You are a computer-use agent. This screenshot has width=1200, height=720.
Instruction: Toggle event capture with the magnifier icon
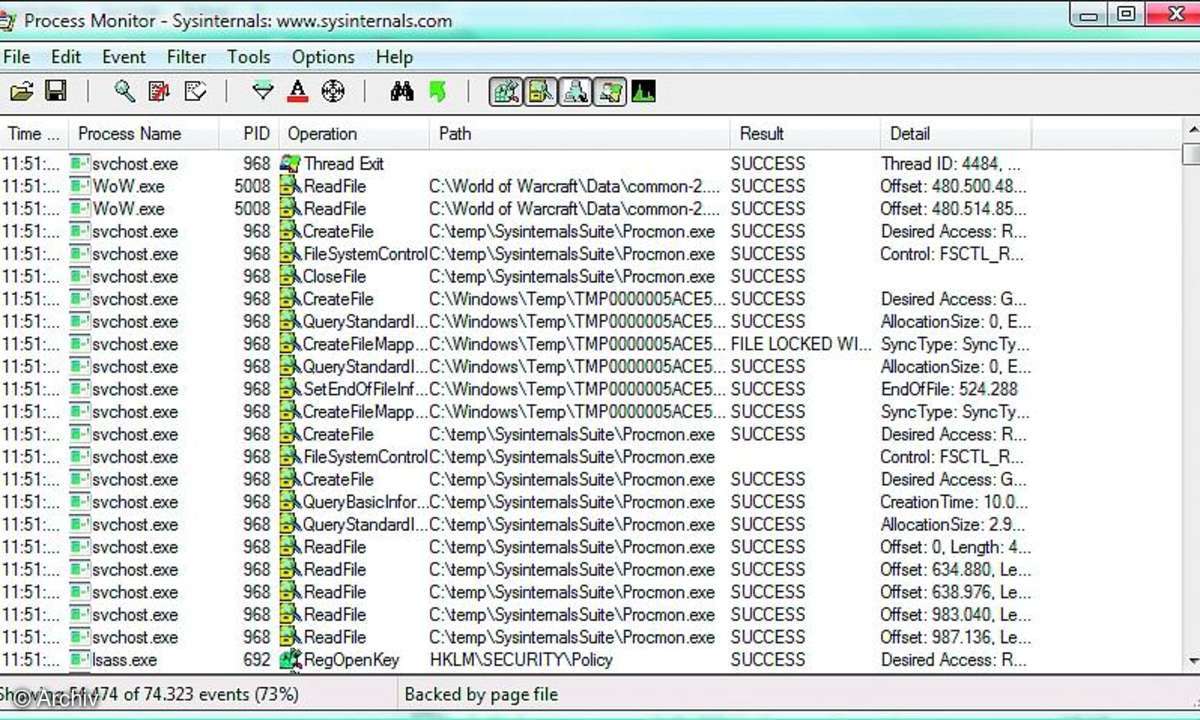click(125, 90)
